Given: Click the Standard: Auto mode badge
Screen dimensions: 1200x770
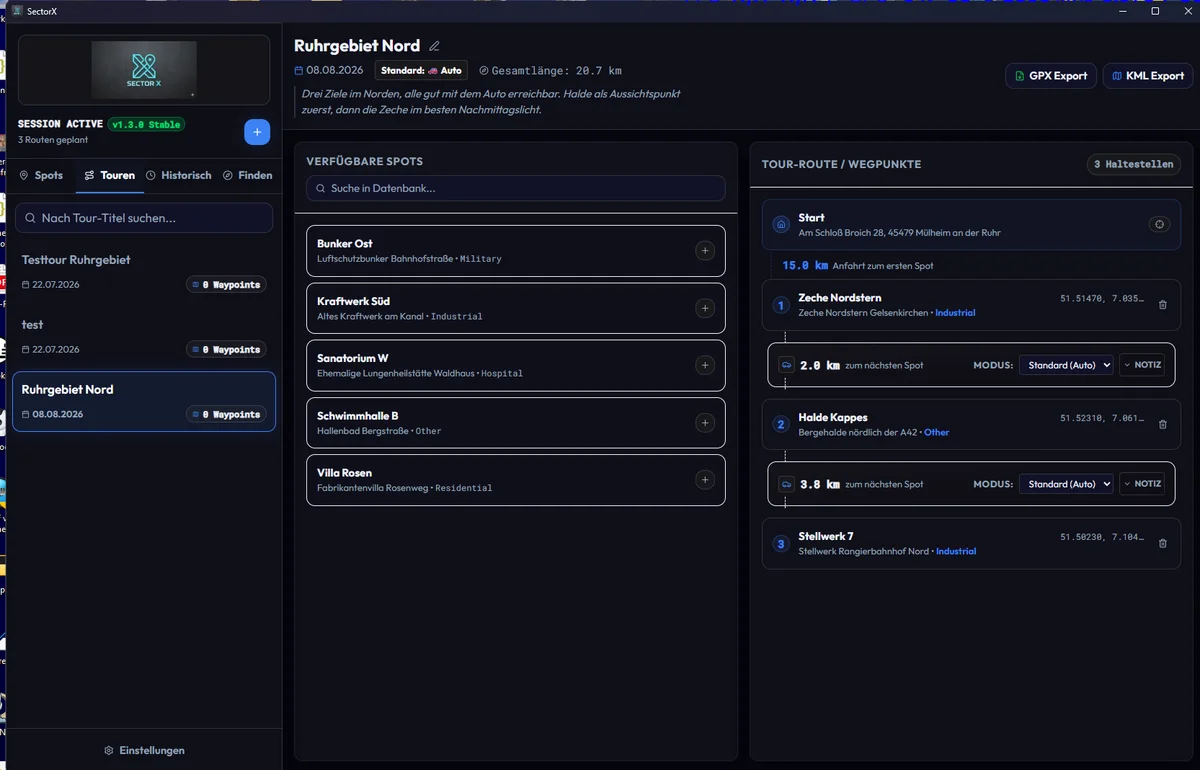Looking at the screenshot, I should pyautogui.click(x=421, y=71).
